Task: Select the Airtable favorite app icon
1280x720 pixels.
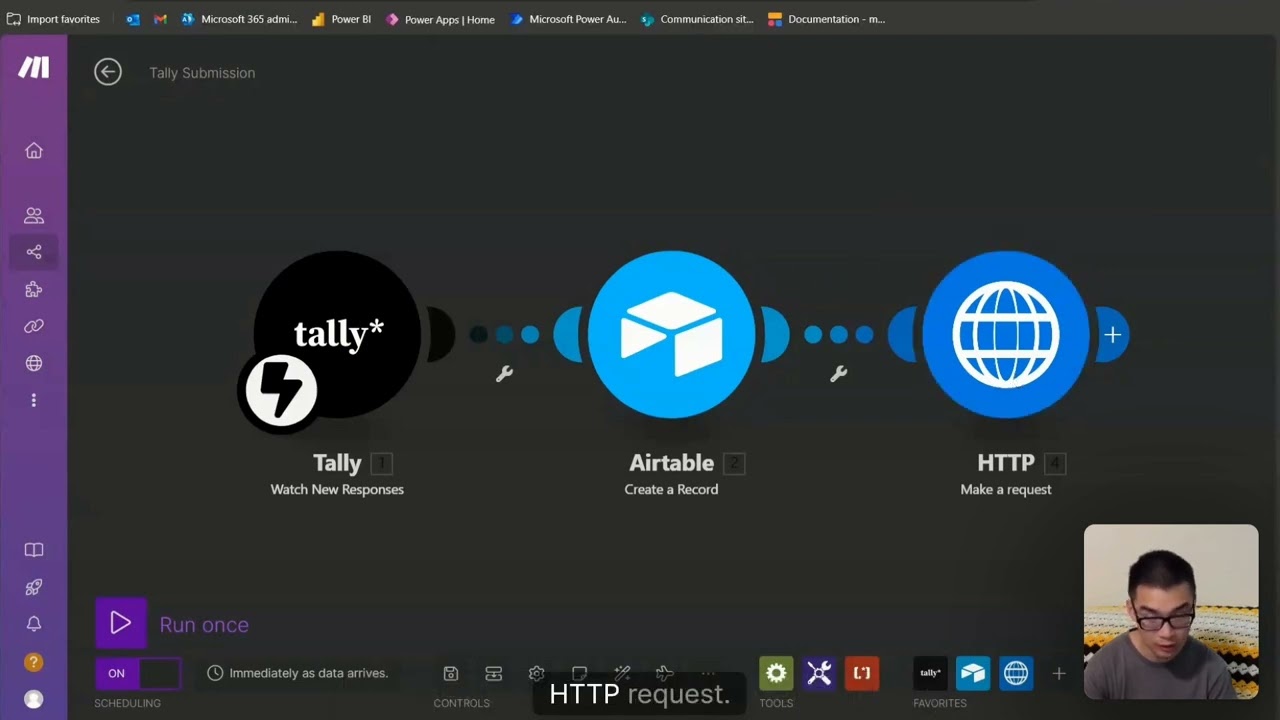Action: pyautogui.click(x=973, y=673)
